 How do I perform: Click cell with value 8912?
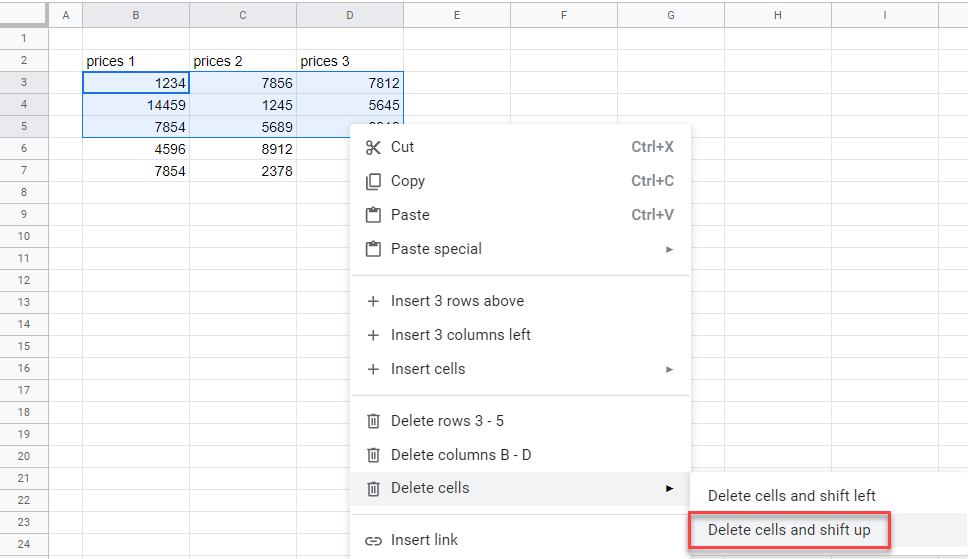tap(243, 149)
